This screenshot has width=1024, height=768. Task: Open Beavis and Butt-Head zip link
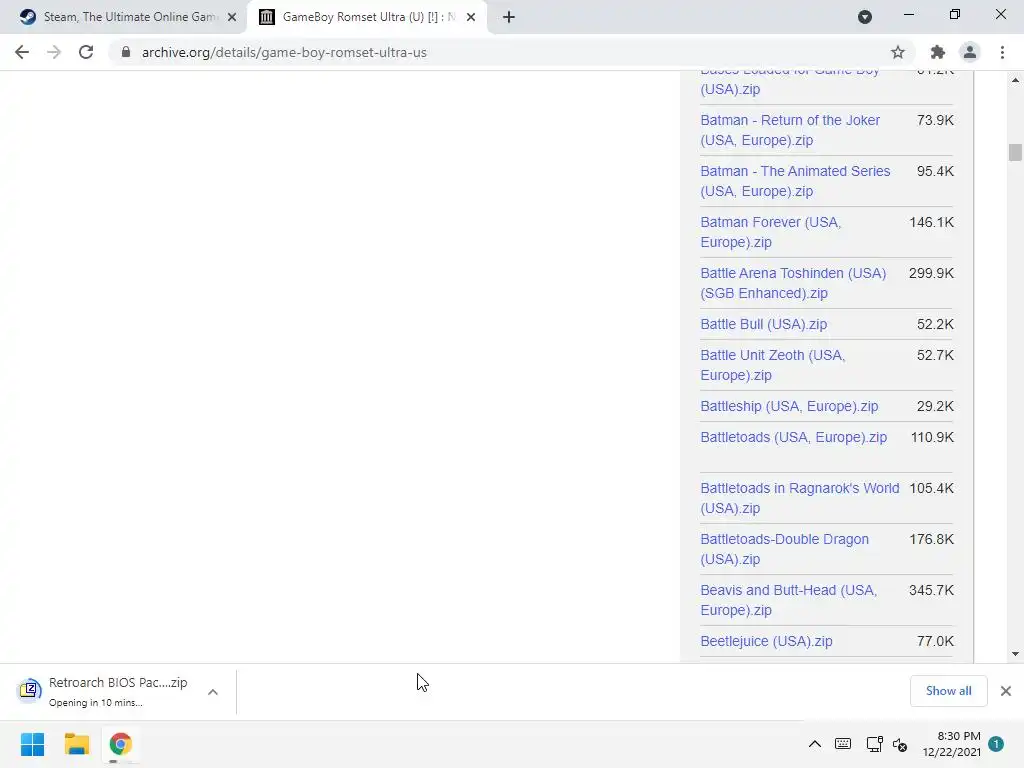pyautogui.click(x=788, y=600)
